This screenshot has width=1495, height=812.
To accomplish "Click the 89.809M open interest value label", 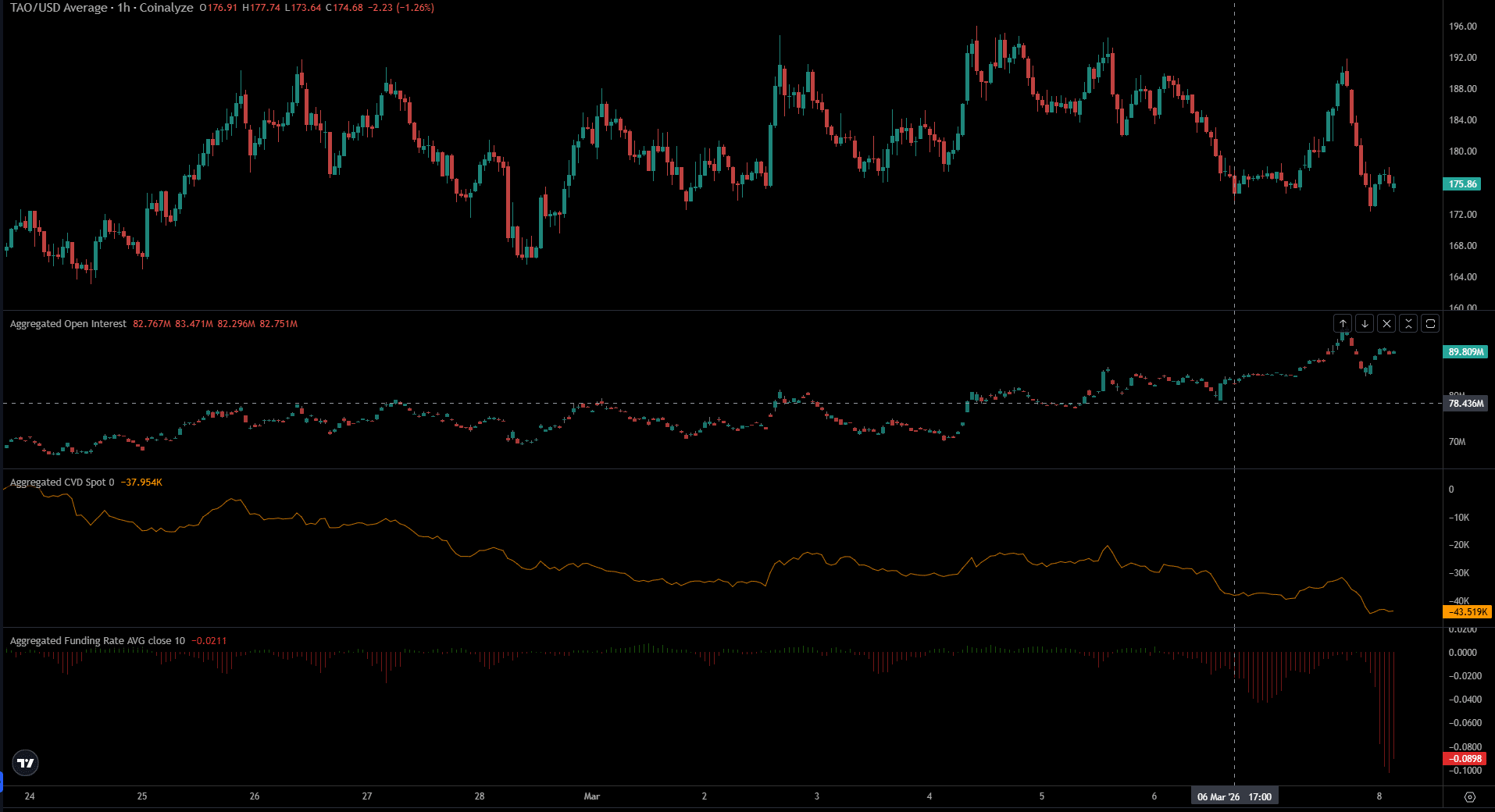I will click(x=1464, y=352).
